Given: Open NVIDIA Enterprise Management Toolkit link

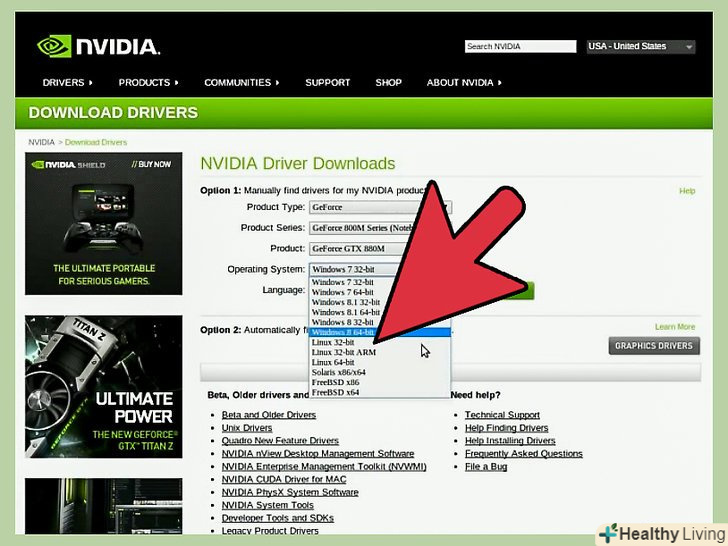Looking at the screenshot, I should [x=324, y=467].
